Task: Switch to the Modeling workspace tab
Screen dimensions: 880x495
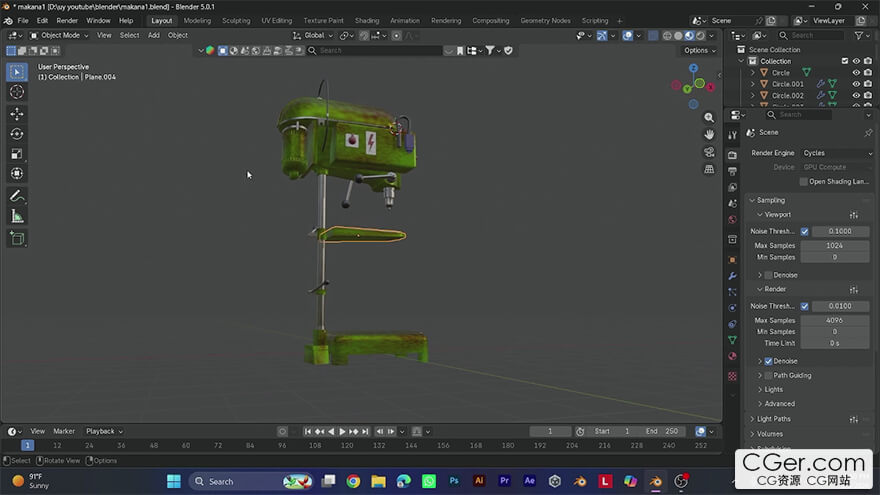Action: point(197,20)
